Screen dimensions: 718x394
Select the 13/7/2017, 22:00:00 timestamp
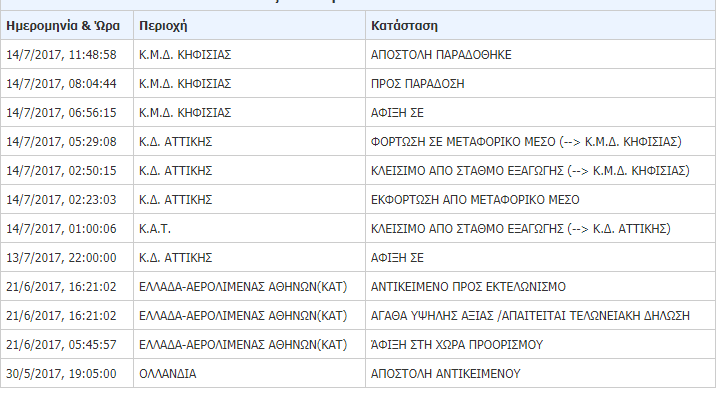61,258
